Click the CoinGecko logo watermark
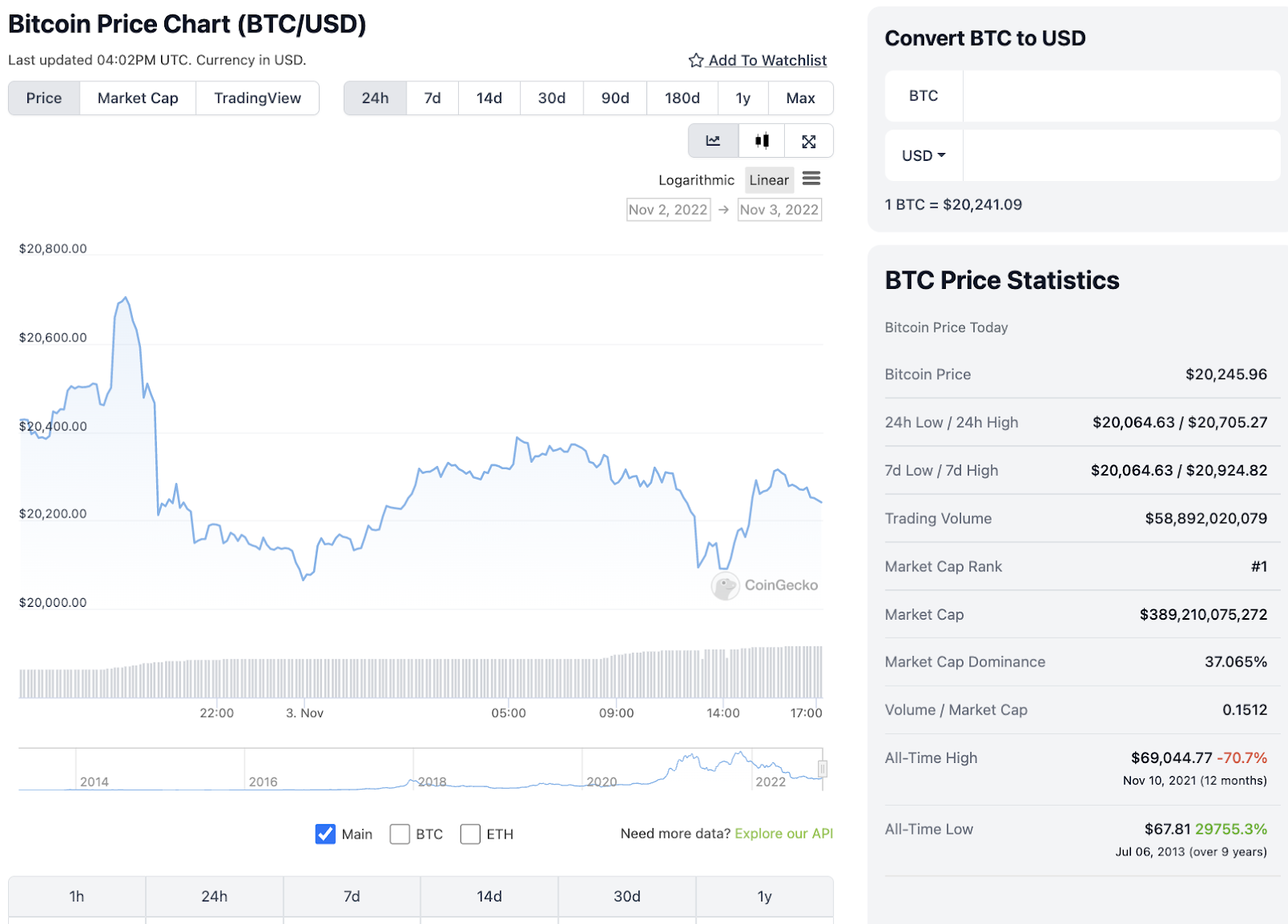This screenshot has width=1288, height=924. pyautogui.click(x=765, y=585)
